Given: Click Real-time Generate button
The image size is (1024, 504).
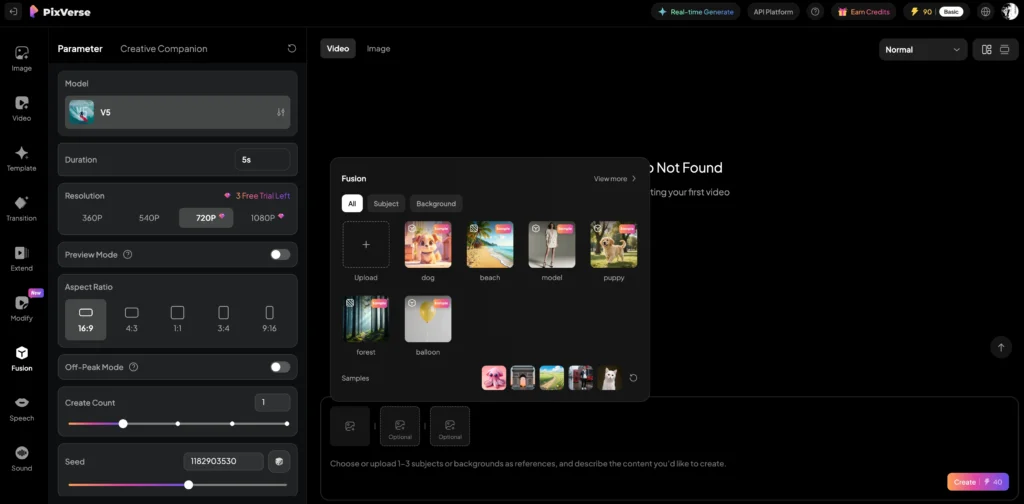Looking at the screenshot, I should [696, 12].
